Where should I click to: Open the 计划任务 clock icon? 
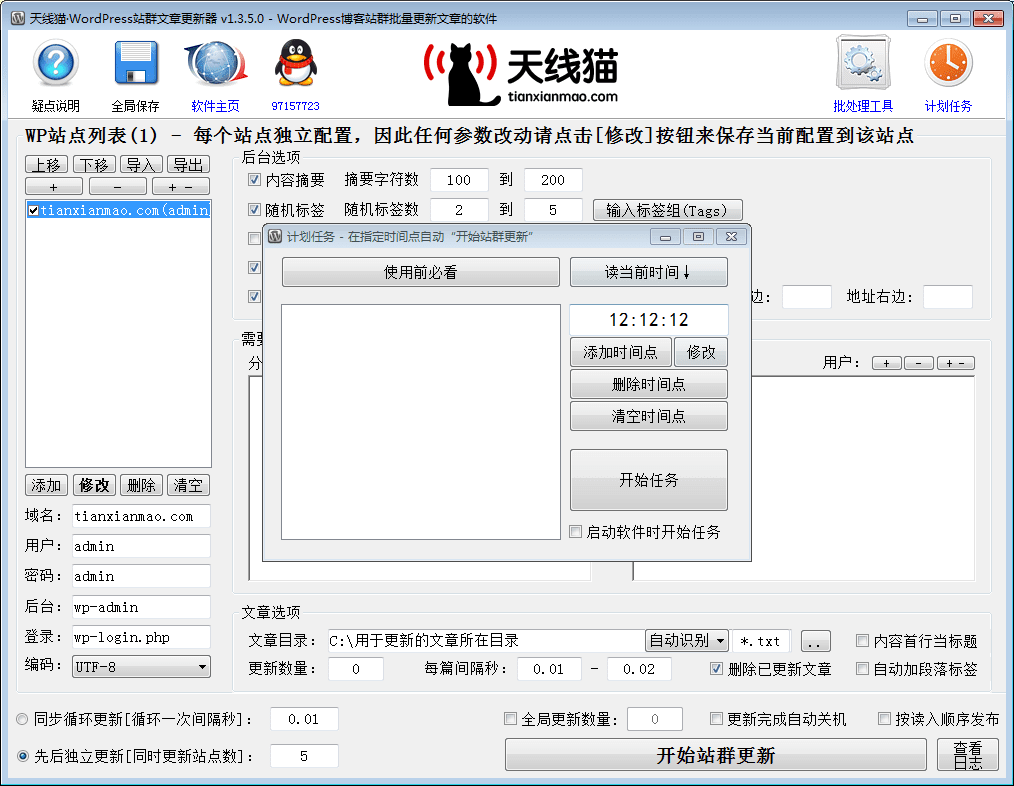(x=948, y=63)
